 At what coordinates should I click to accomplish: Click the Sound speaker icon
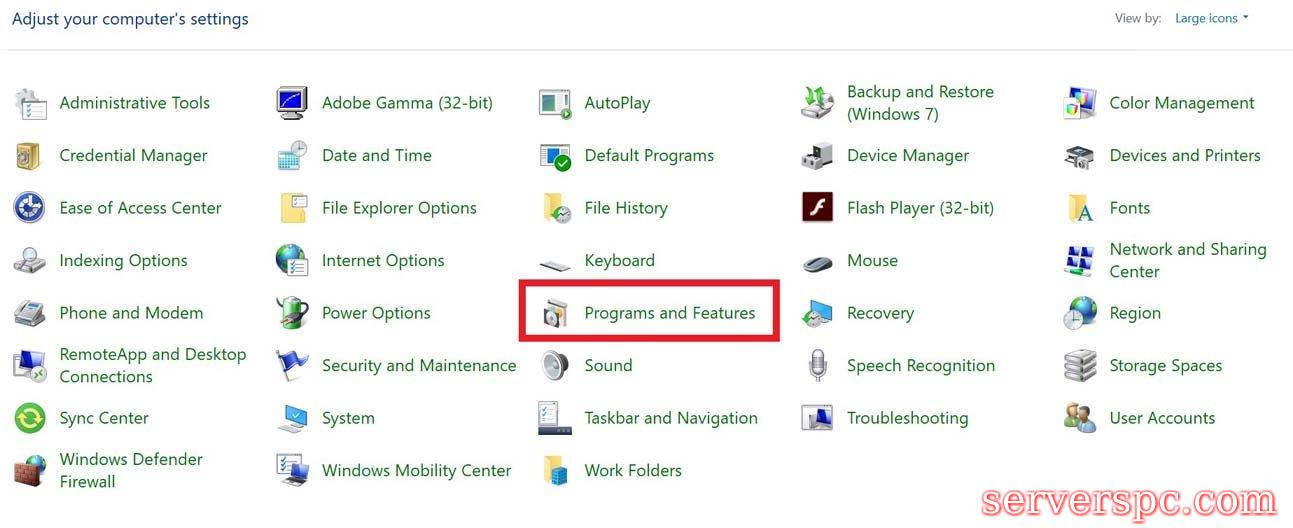(555, 366)
